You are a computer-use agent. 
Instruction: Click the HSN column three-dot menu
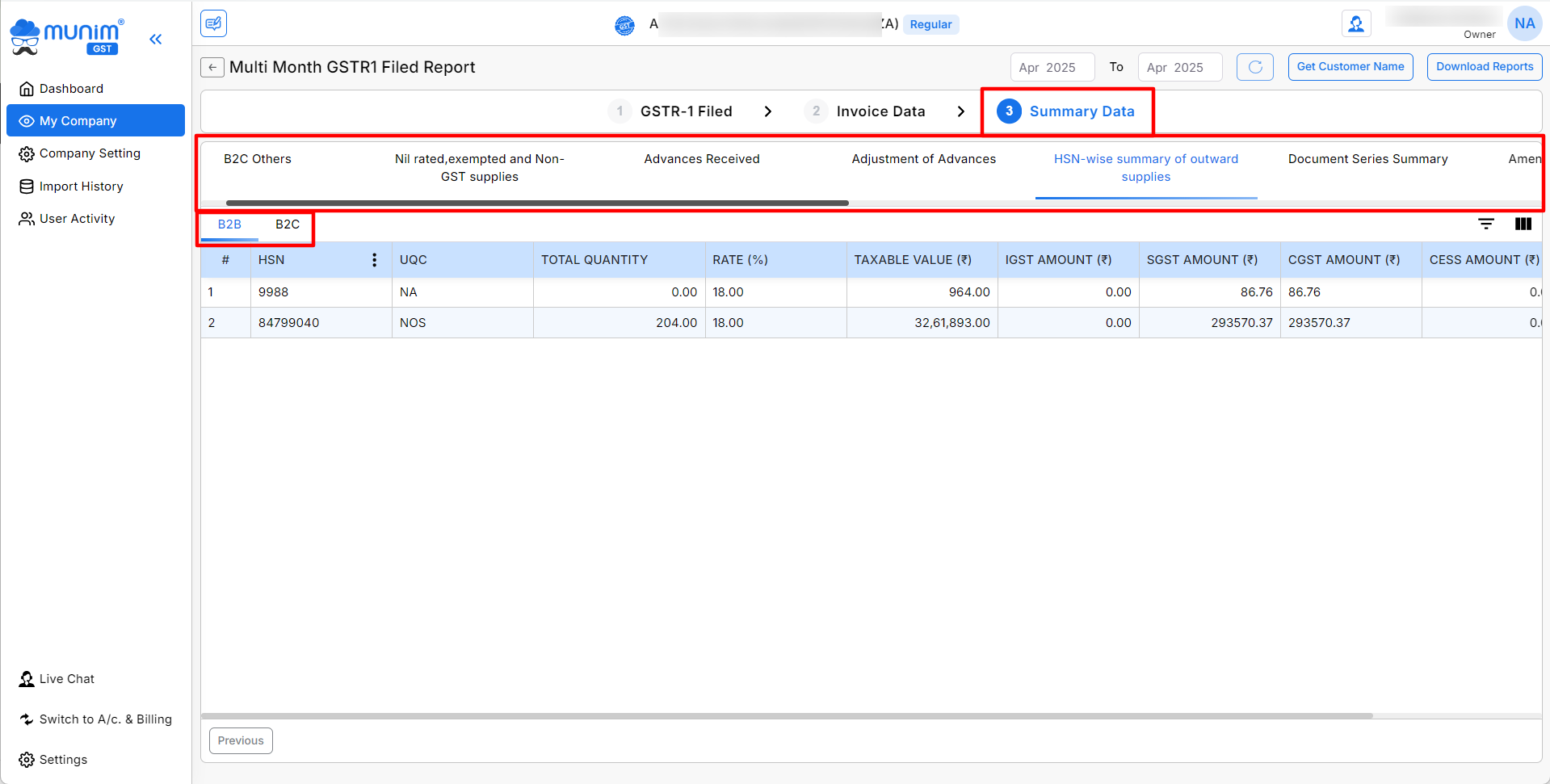pyautogui.click(x=374, y=260)
